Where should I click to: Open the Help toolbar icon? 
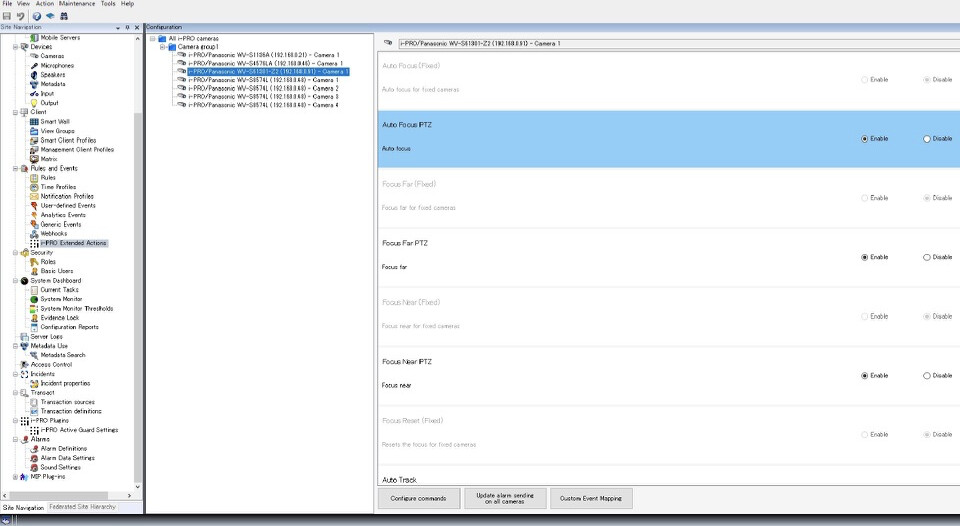pos(37,16)
